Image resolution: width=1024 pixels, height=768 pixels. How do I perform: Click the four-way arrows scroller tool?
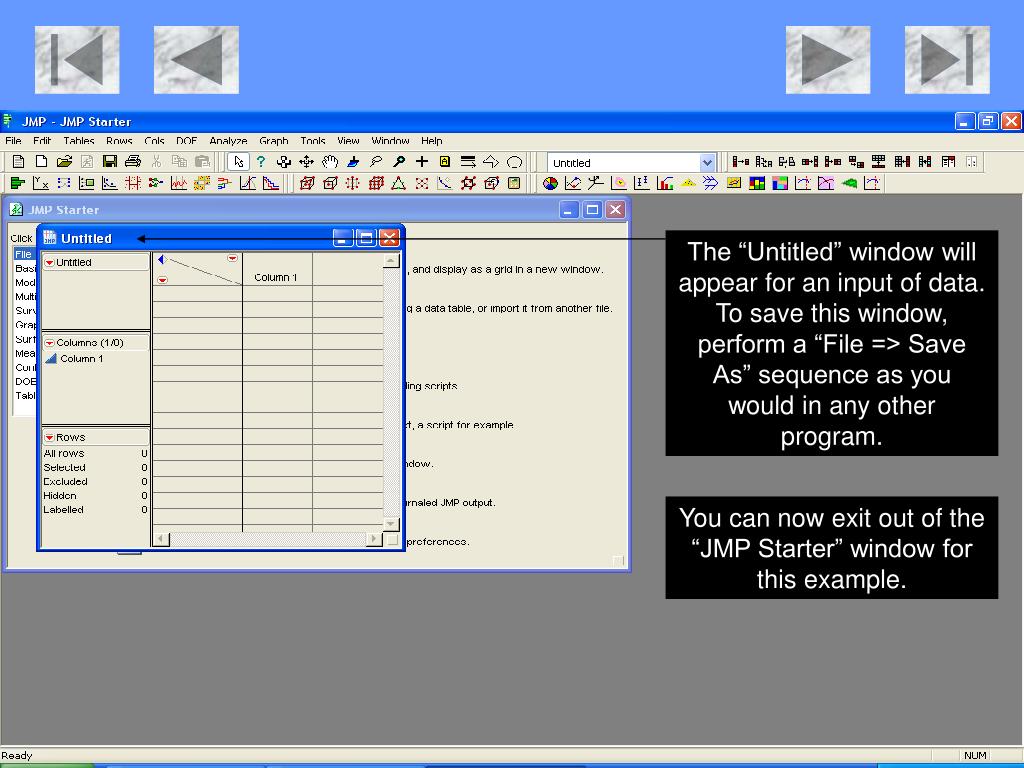click(x=306, y=161)
